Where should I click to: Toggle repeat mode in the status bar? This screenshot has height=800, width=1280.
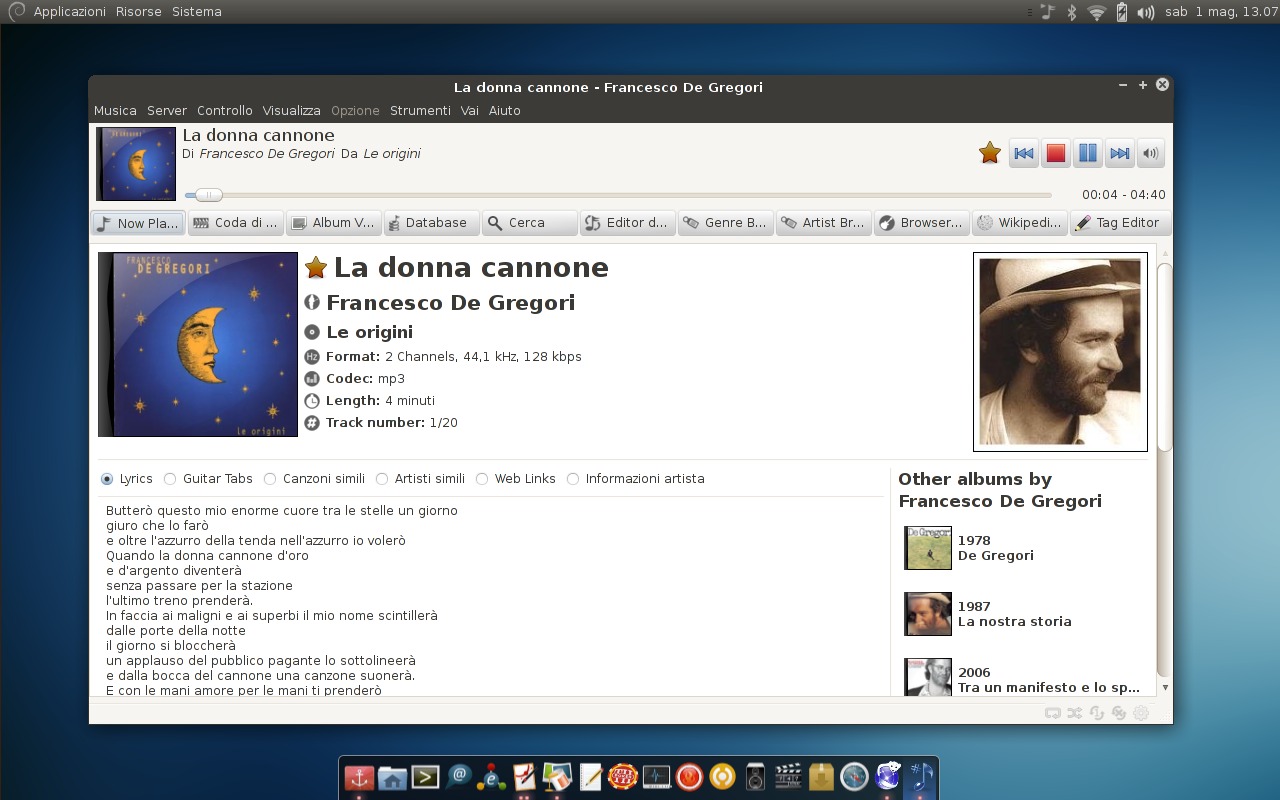pyautogui.click(x=1052, y=713)
